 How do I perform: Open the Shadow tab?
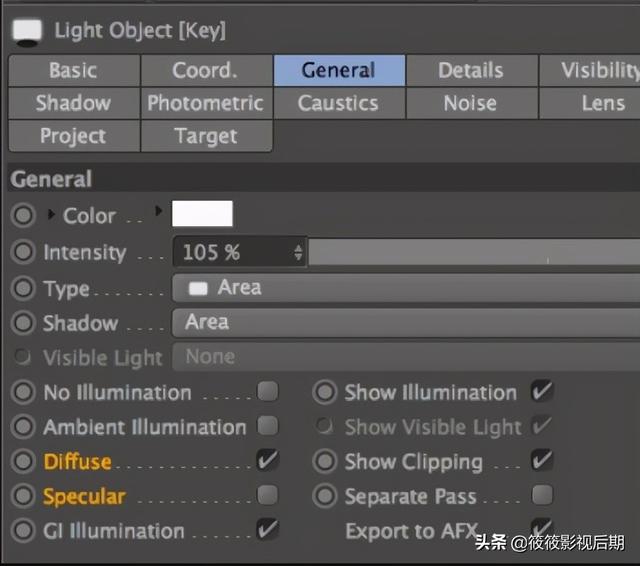coord(74,103)
